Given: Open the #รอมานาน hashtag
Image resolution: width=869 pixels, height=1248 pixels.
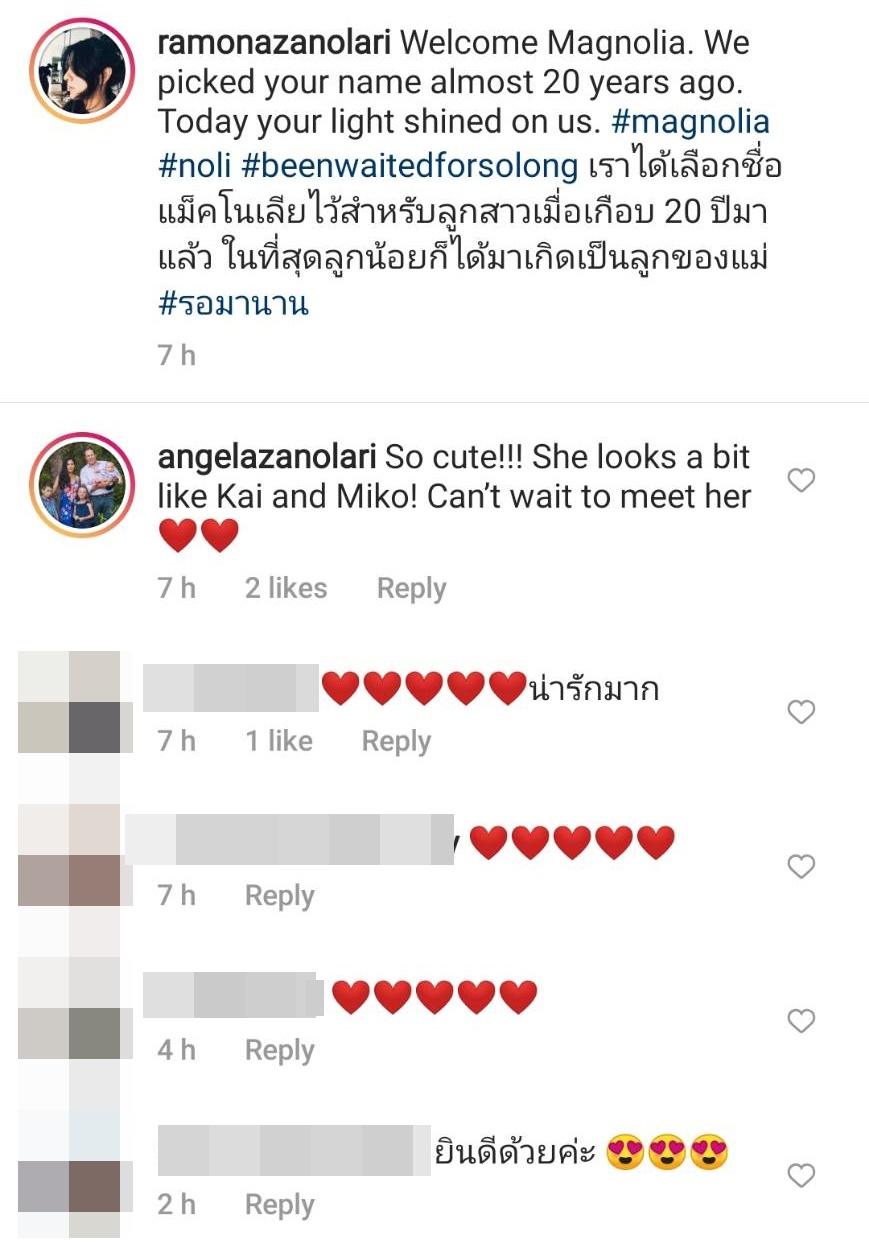Looking at the screenshot, I should [233, 304].
